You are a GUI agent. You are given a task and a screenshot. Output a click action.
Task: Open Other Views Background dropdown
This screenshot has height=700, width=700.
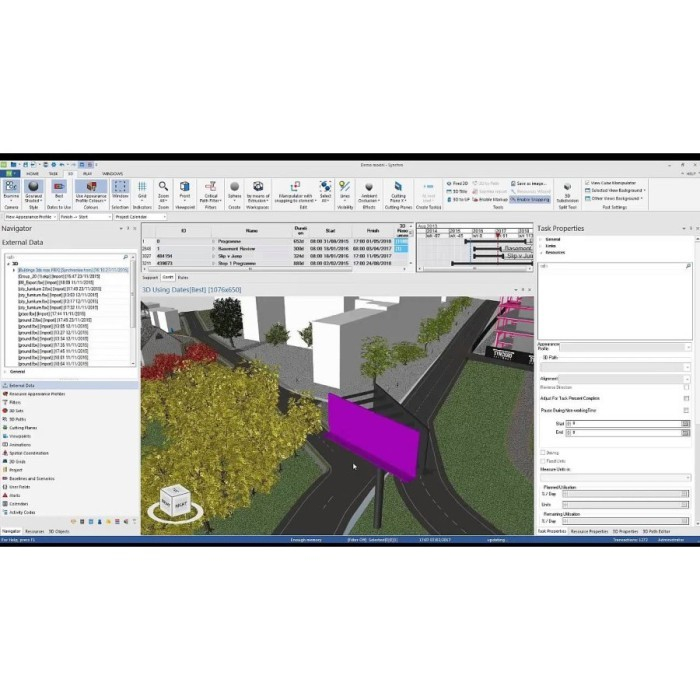(x=614, y=199)
